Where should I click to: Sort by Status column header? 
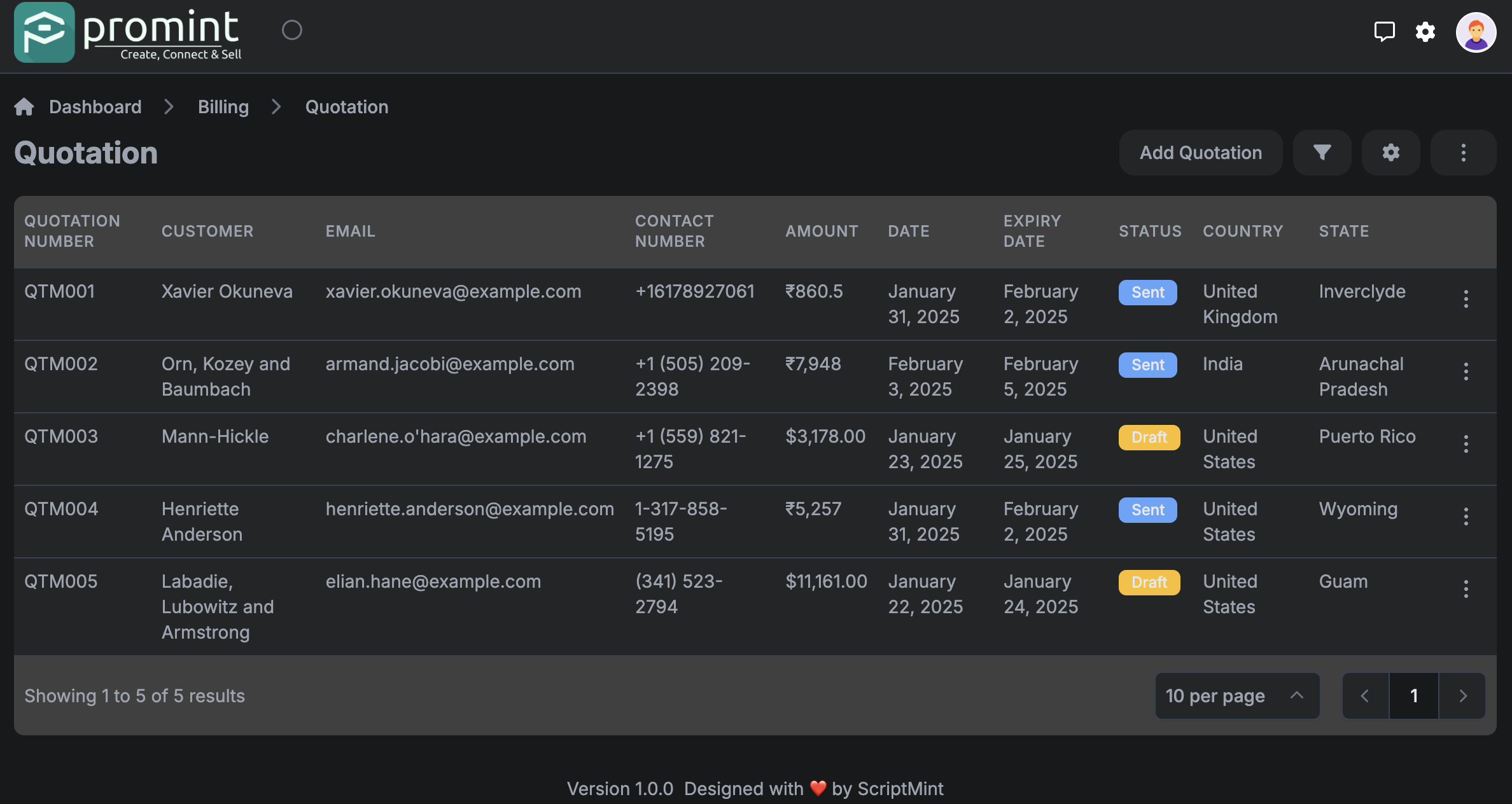pos(1150,231)
